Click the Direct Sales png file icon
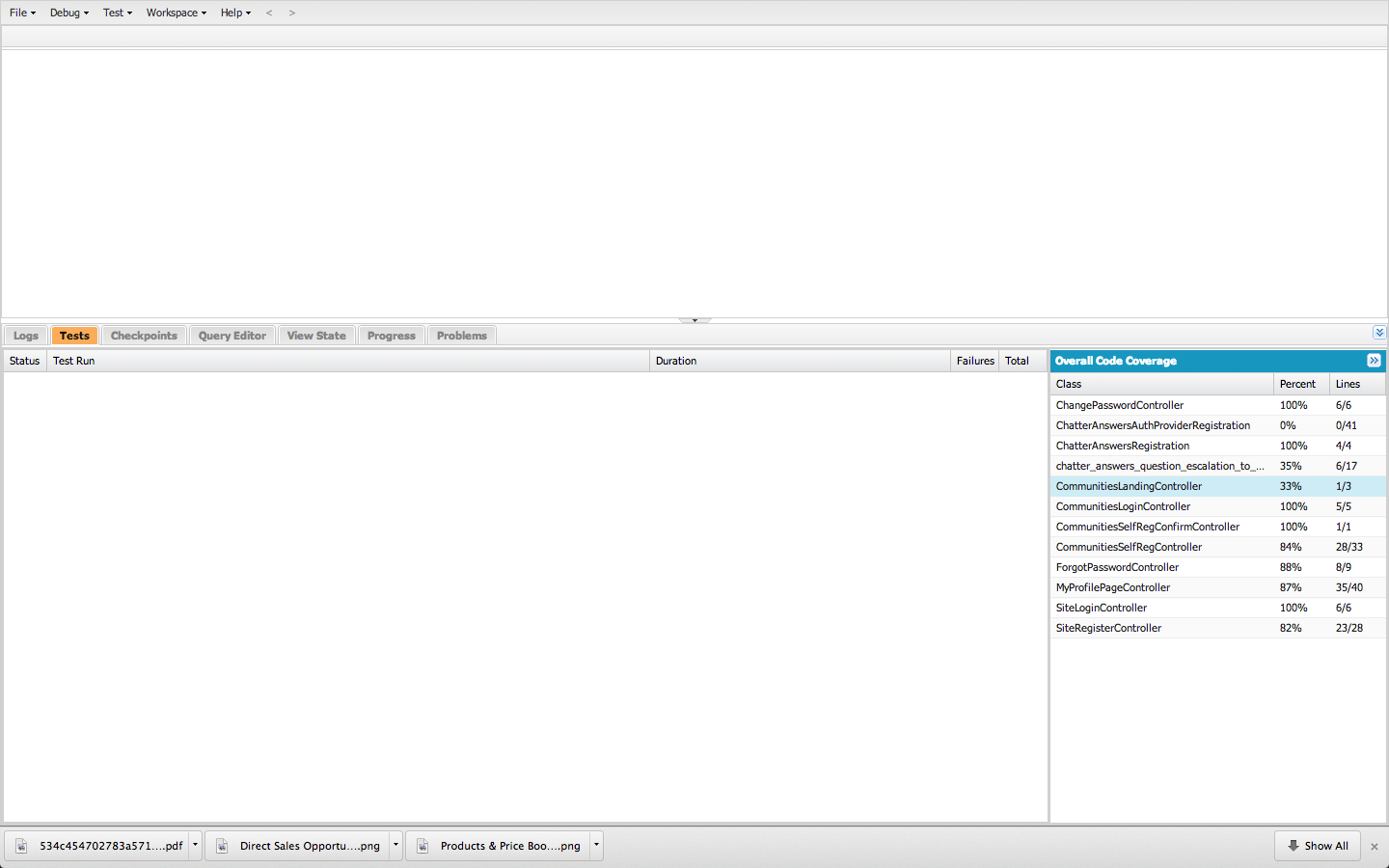The width and height of the screenshot is (1389, 868). point(222,846)
